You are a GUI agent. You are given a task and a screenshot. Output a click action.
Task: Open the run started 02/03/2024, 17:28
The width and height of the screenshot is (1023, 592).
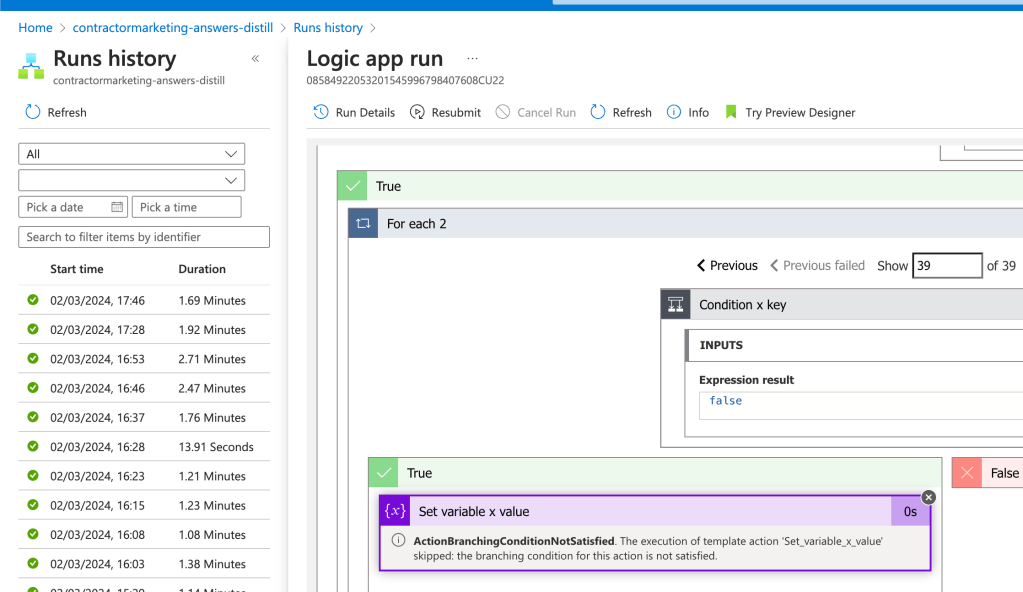point(144,330)
